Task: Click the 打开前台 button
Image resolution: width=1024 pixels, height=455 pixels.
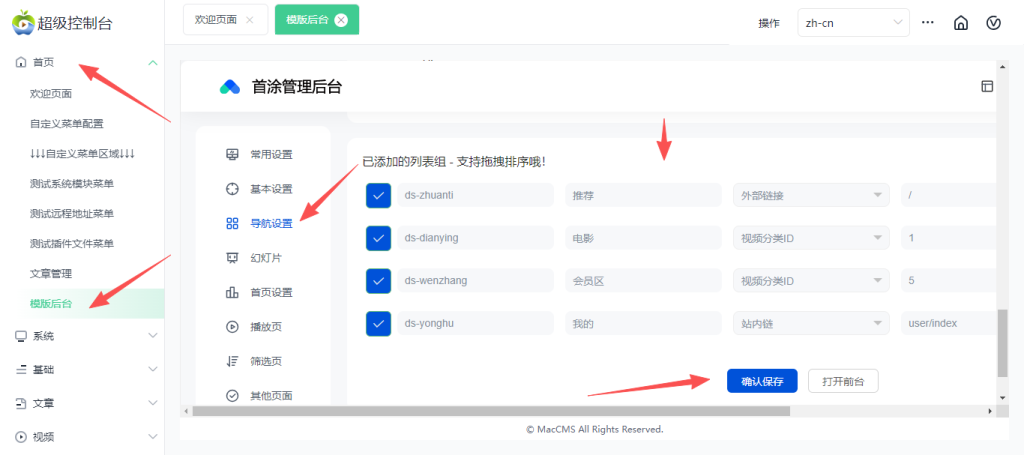Action: (843, 381)
